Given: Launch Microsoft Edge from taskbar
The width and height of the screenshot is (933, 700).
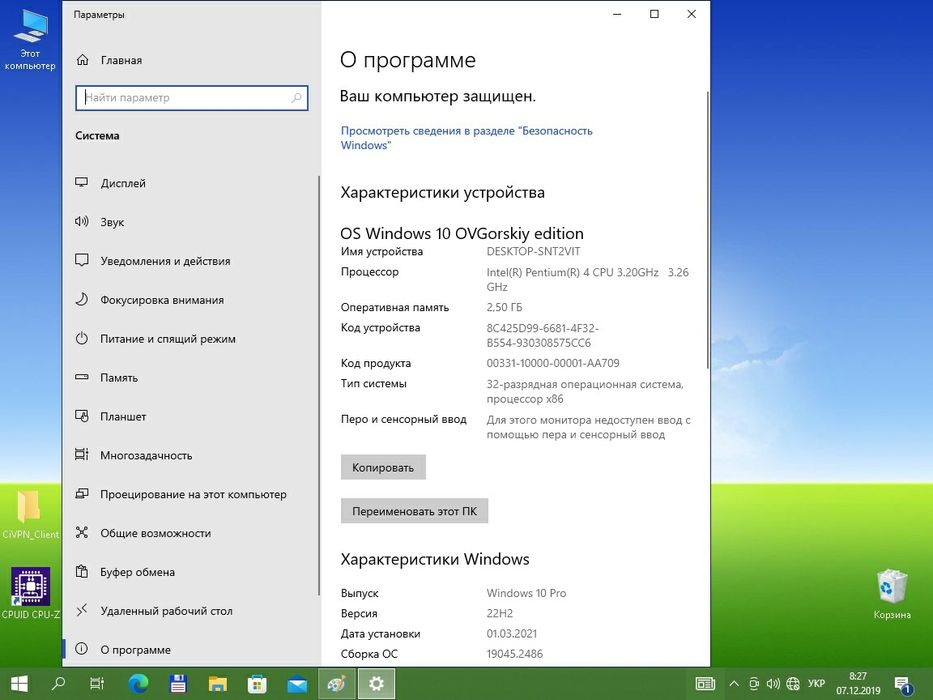Looking at the screenshot, I should tap(138, 683).
